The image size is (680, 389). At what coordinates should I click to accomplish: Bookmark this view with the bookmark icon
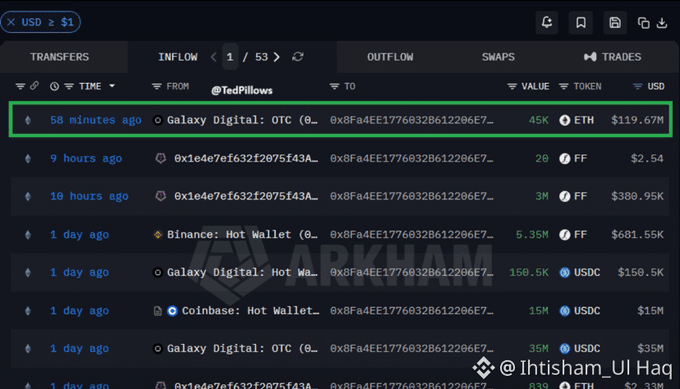(x=581, y=22)
